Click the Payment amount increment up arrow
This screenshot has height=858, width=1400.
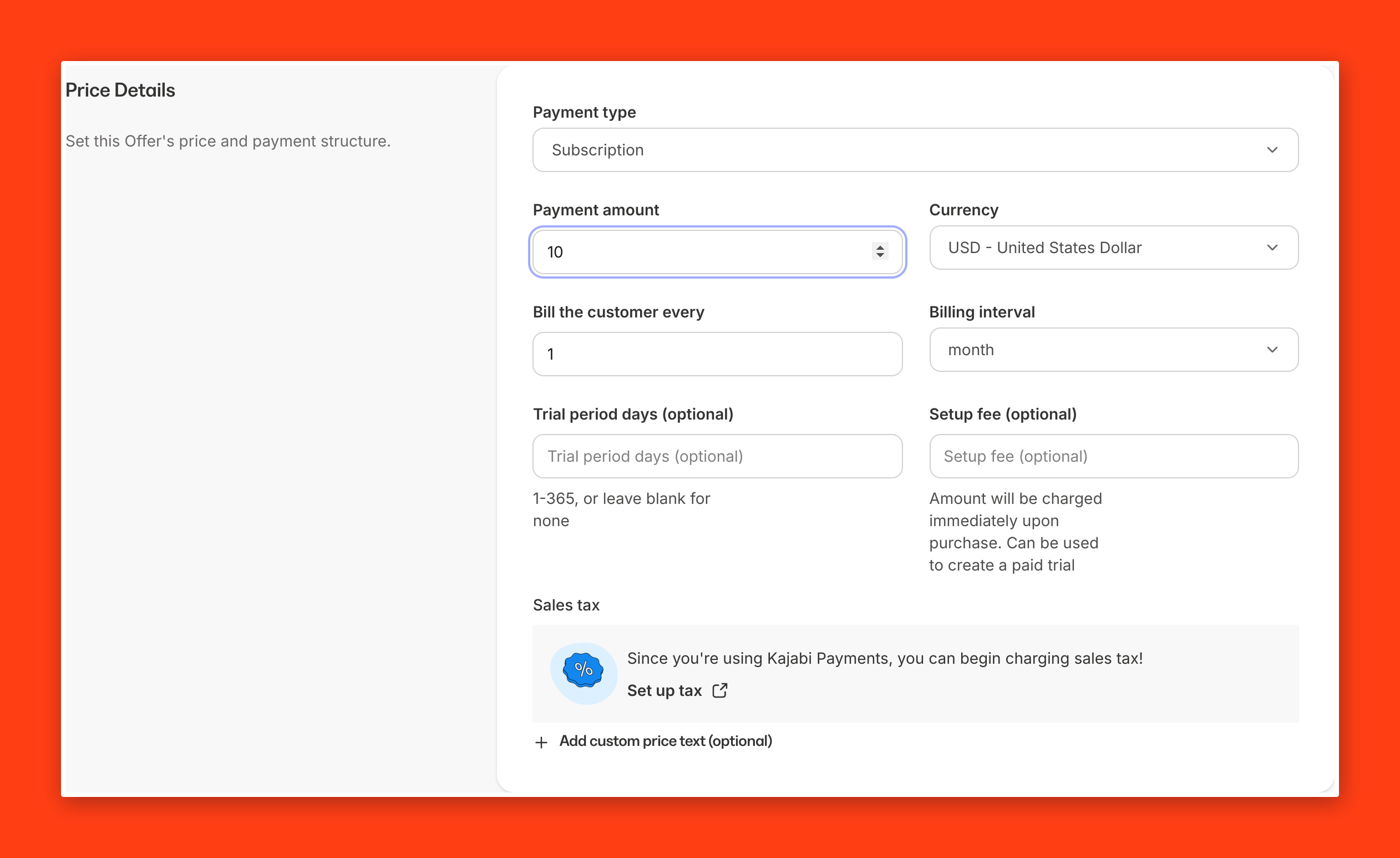click(x=880, y=248)
